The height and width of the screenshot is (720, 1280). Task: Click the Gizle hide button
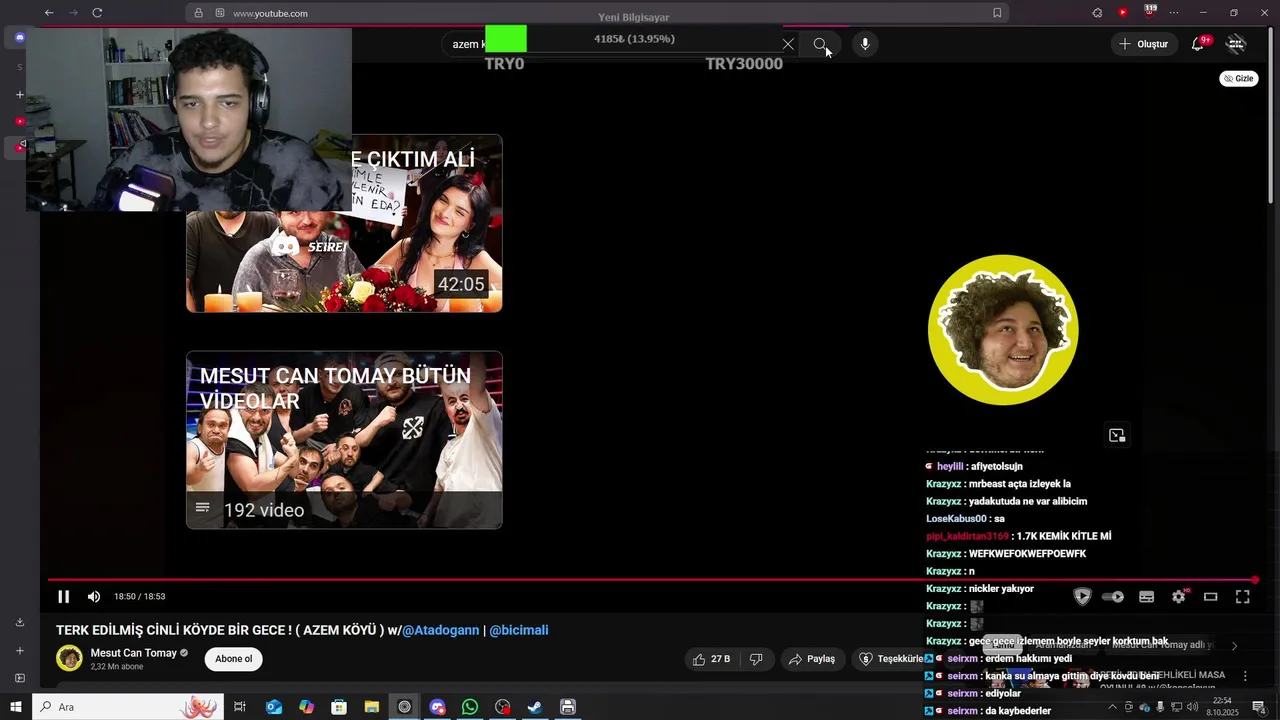tap(1239, 78)
